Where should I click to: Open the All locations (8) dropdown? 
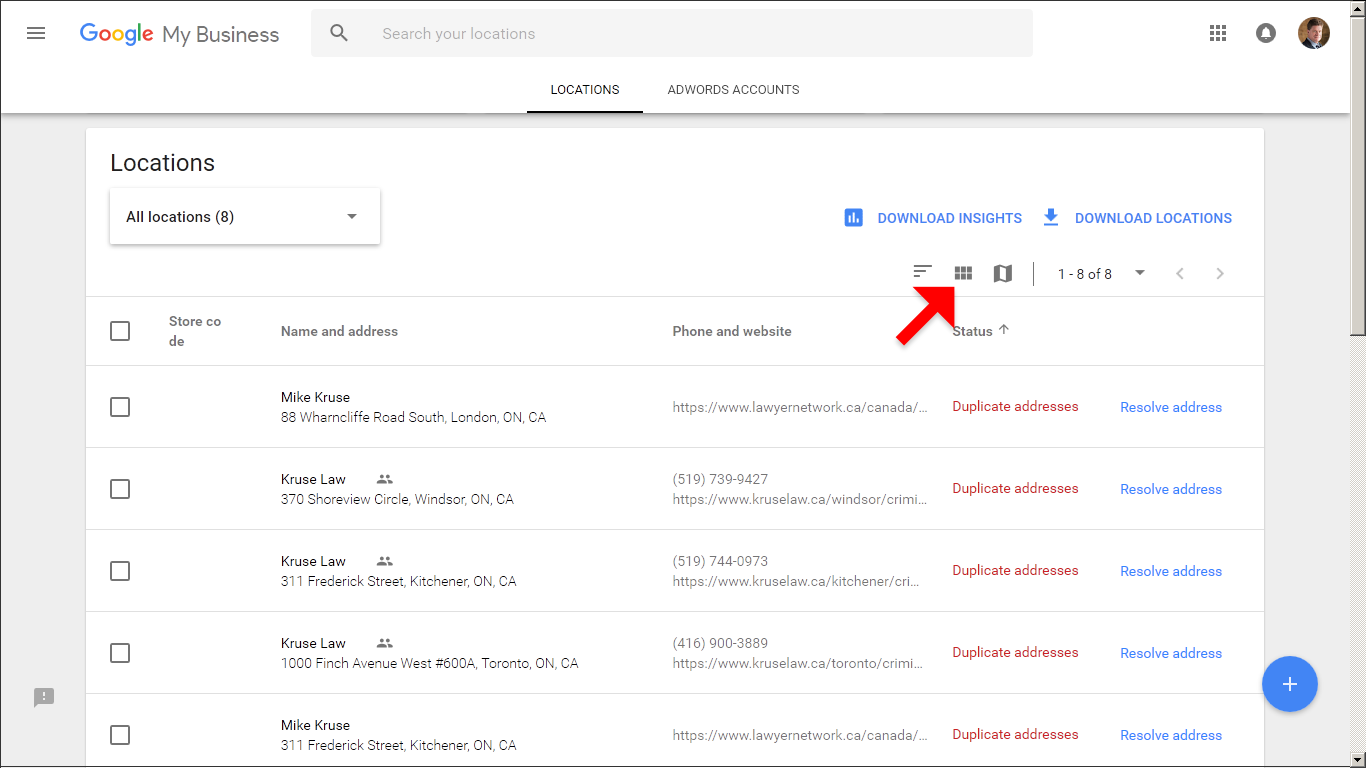(245, 216)
